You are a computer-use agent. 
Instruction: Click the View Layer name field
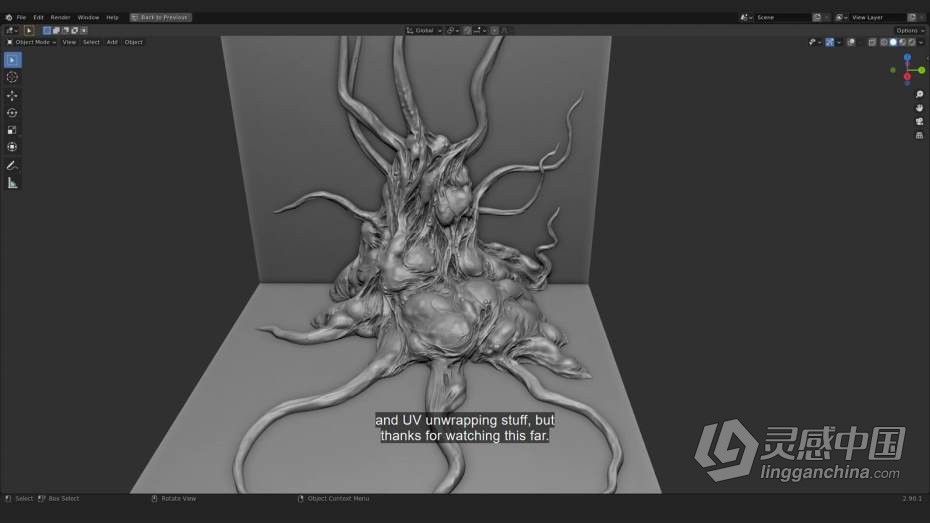(877, 17)
